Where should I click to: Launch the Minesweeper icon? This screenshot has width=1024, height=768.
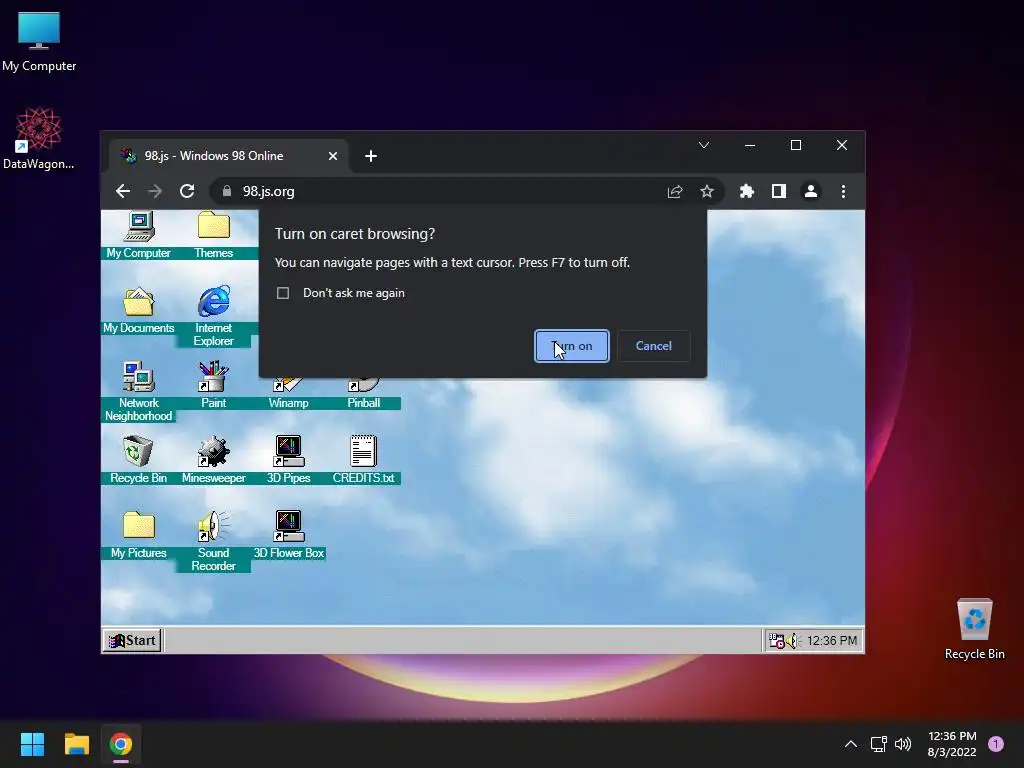214,452
